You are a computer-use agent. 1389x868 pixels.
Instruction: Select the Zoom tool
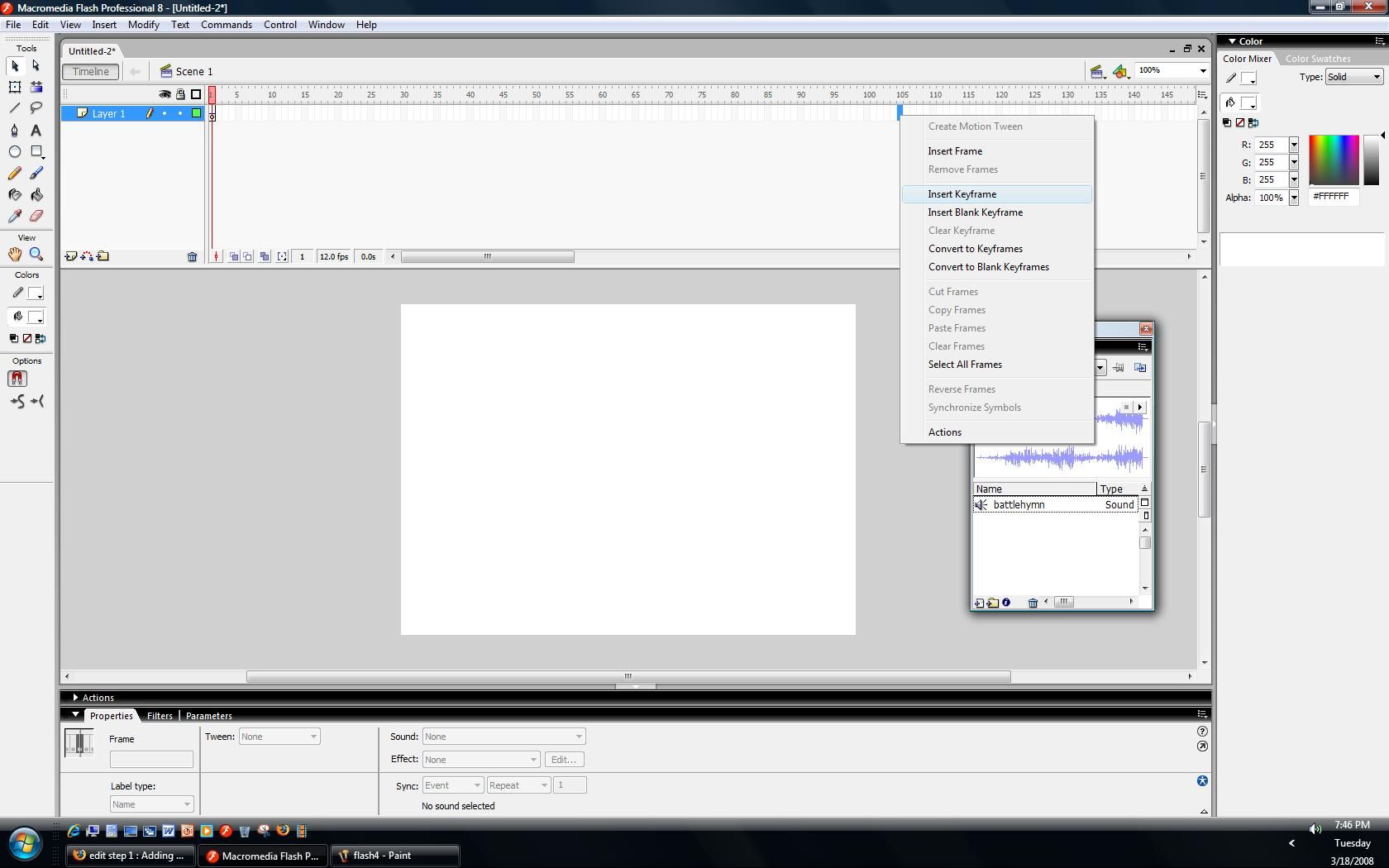click(x=36, y=255)
